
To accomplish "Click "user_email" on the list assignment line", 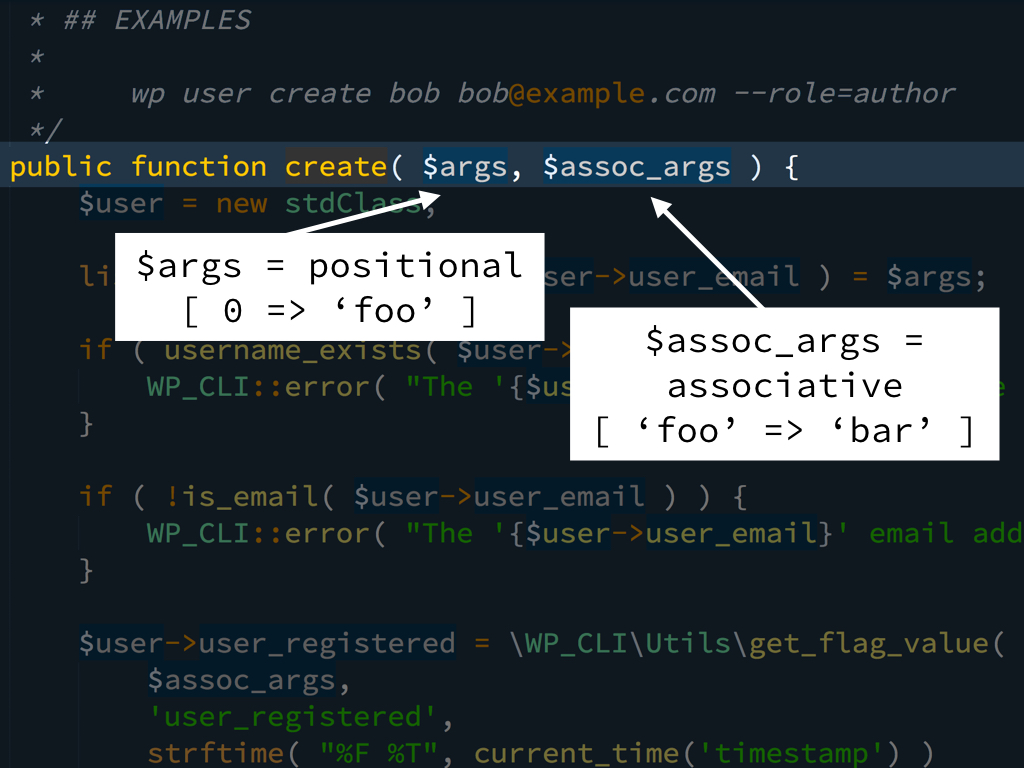I will [x=714, y=277].
